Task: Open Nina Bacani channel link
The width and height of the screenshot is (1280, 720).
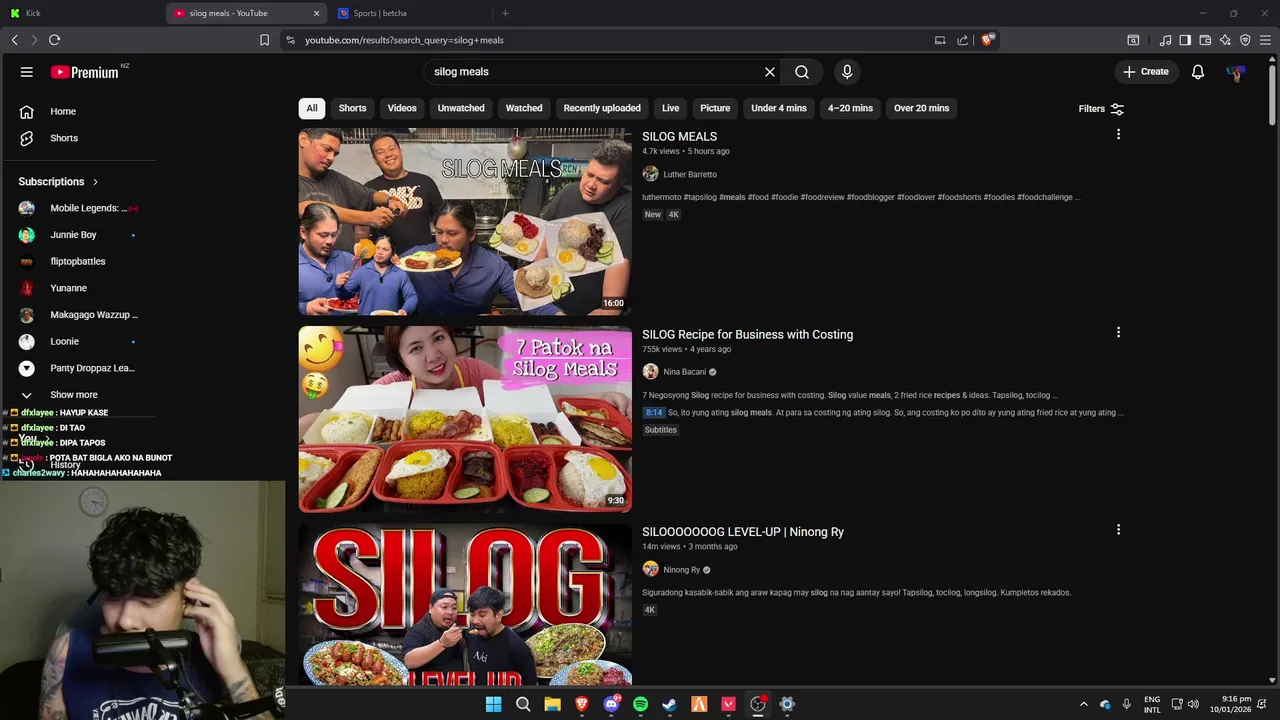Action: pos(685,372)
